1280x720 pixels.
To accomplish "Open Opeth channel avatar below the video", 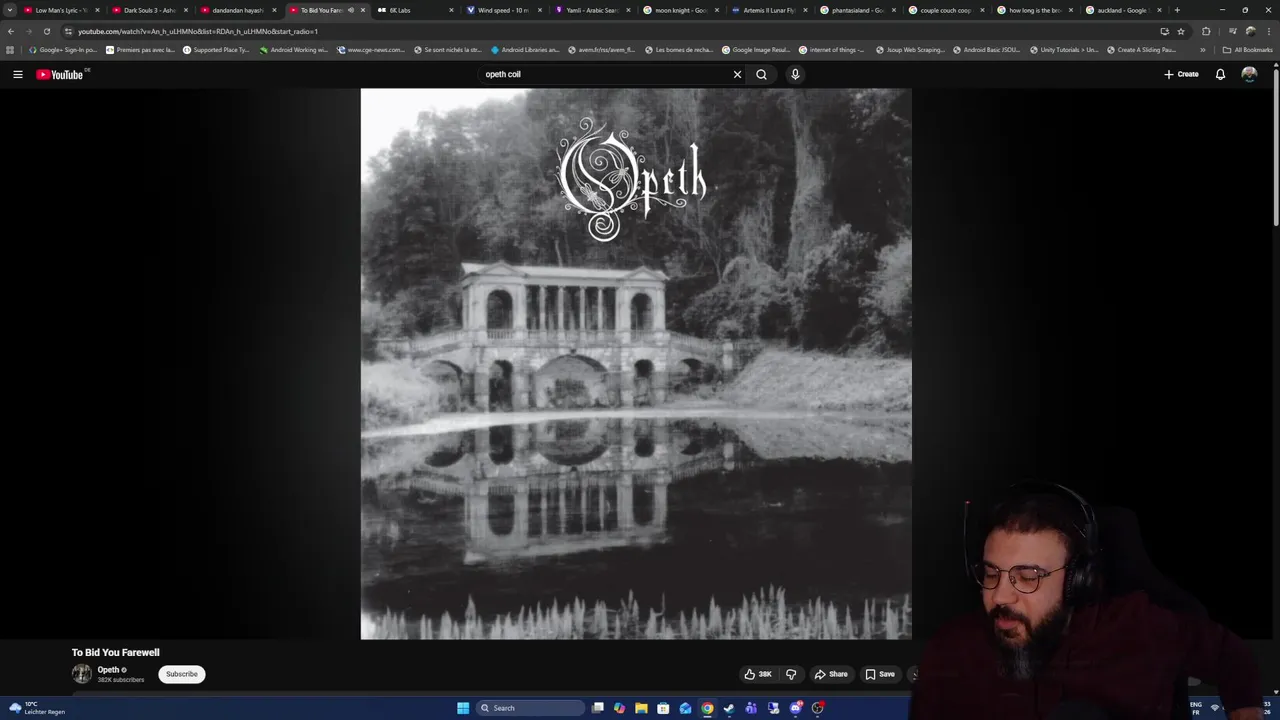I will [81, 674].
